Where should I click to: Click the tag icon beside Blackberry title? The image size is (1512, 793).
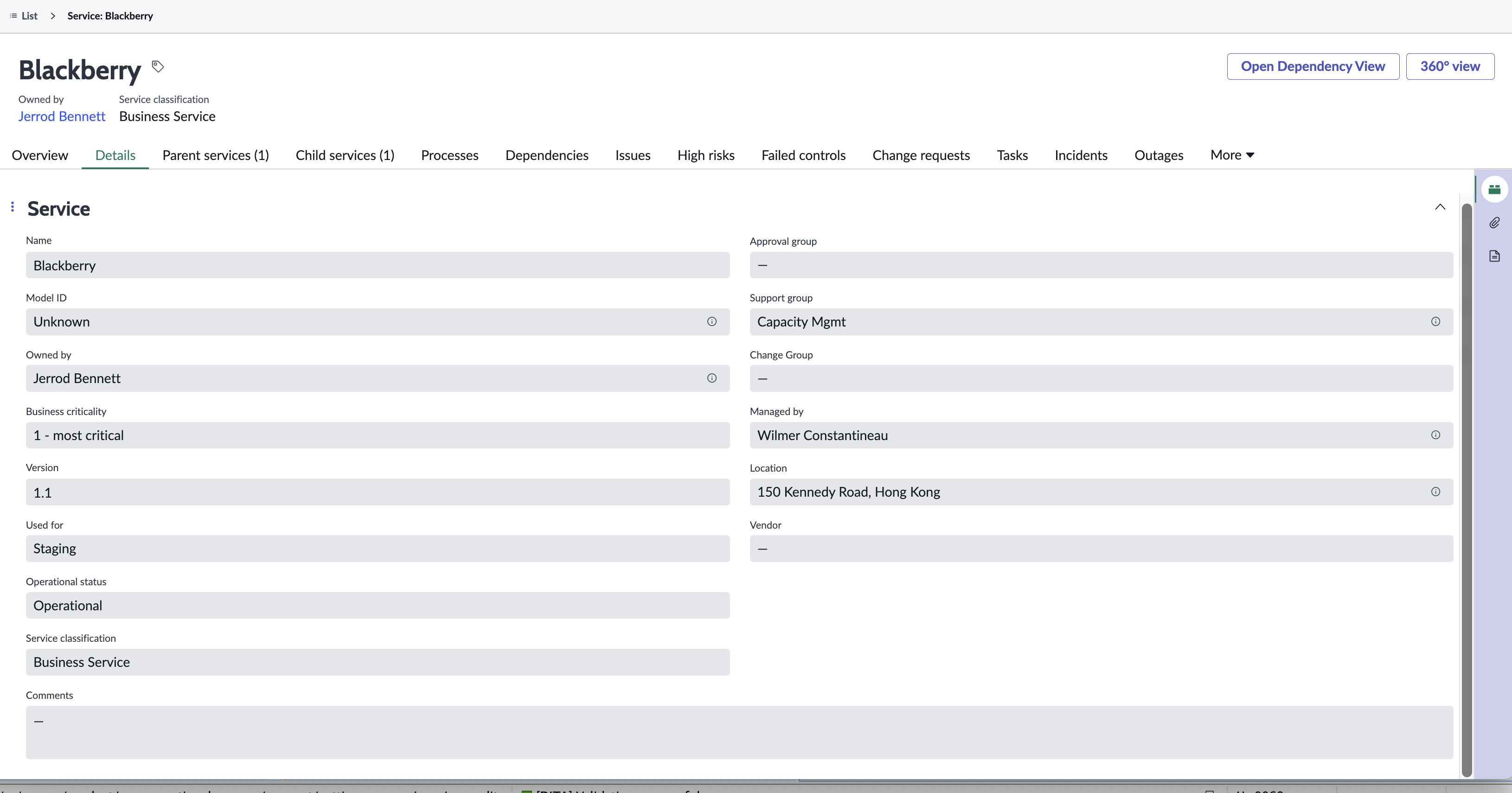click(x=158, y=66)
